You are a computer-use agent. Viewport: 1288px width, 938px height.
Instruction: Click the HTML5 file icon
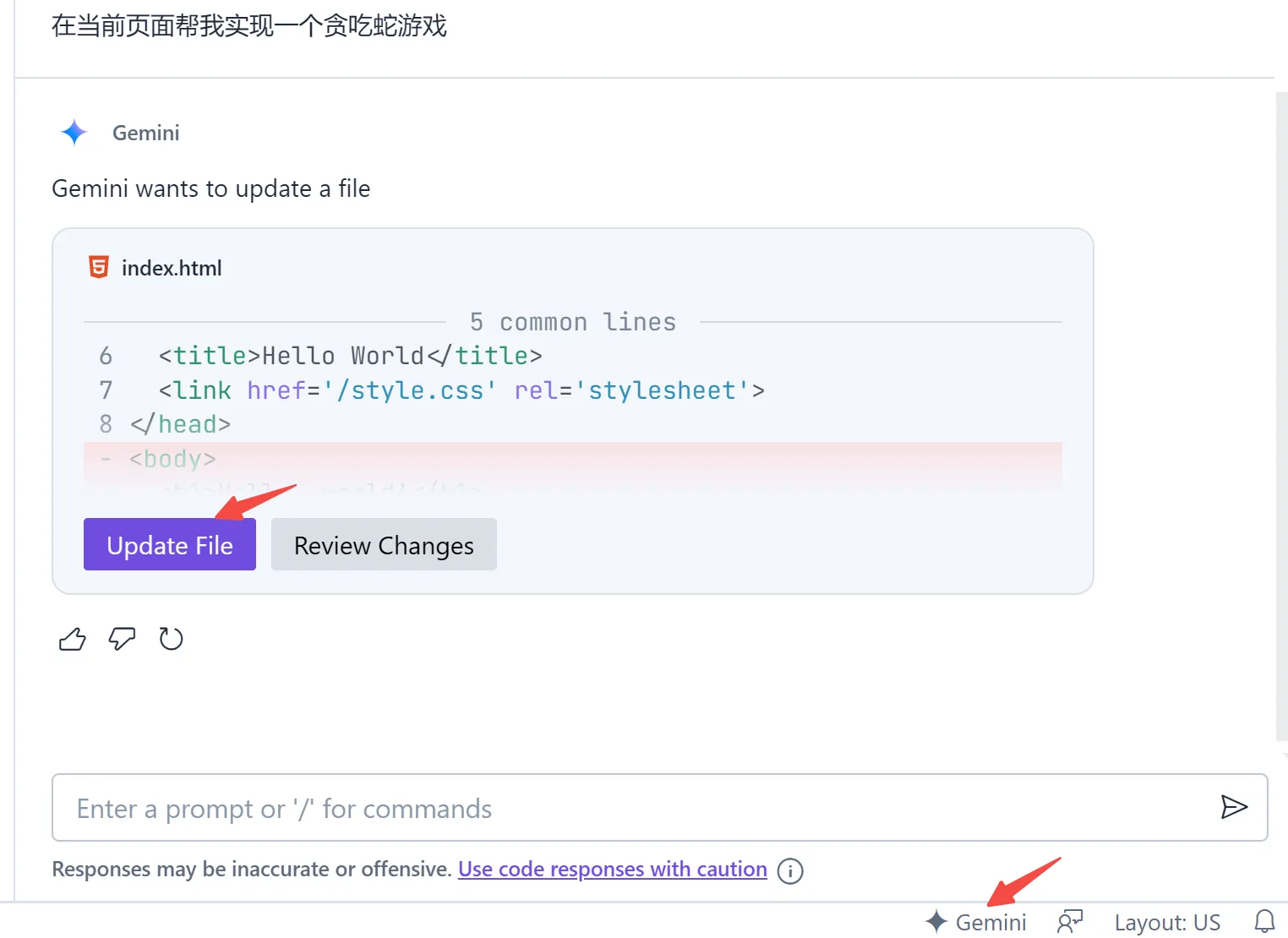[99, 267]
